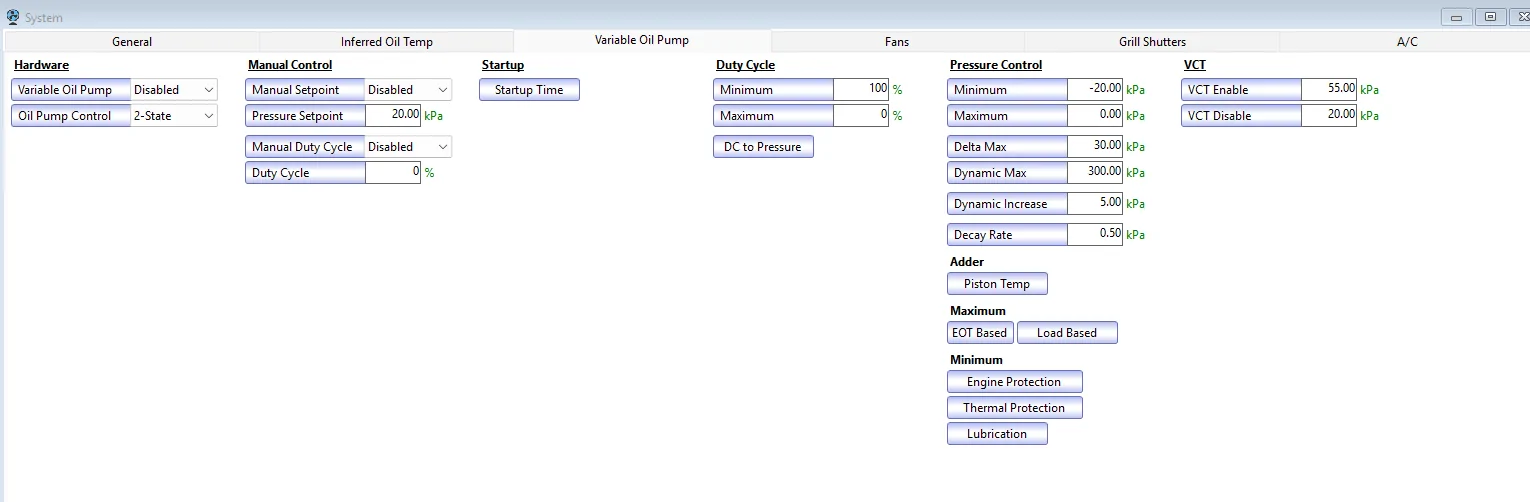The width and height of the screenshot is (1530, 502).
Task: Go to the Fans tab
Action: (x=897, y=42)
